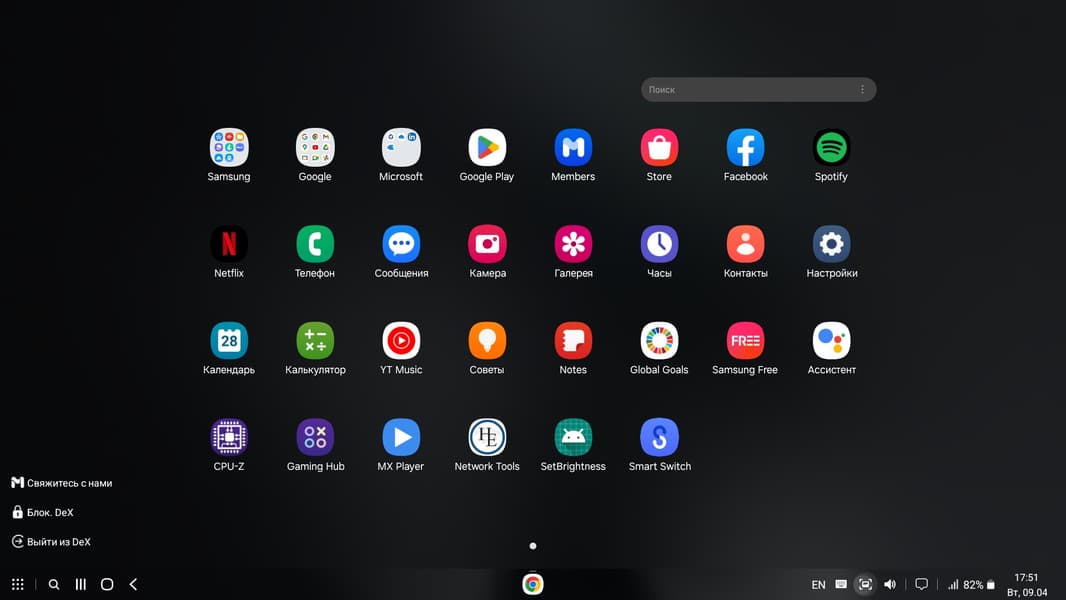Open the Netflix app
Image resolution: width=1066 pixels, height=600 pixels.
tap(229, 244)
